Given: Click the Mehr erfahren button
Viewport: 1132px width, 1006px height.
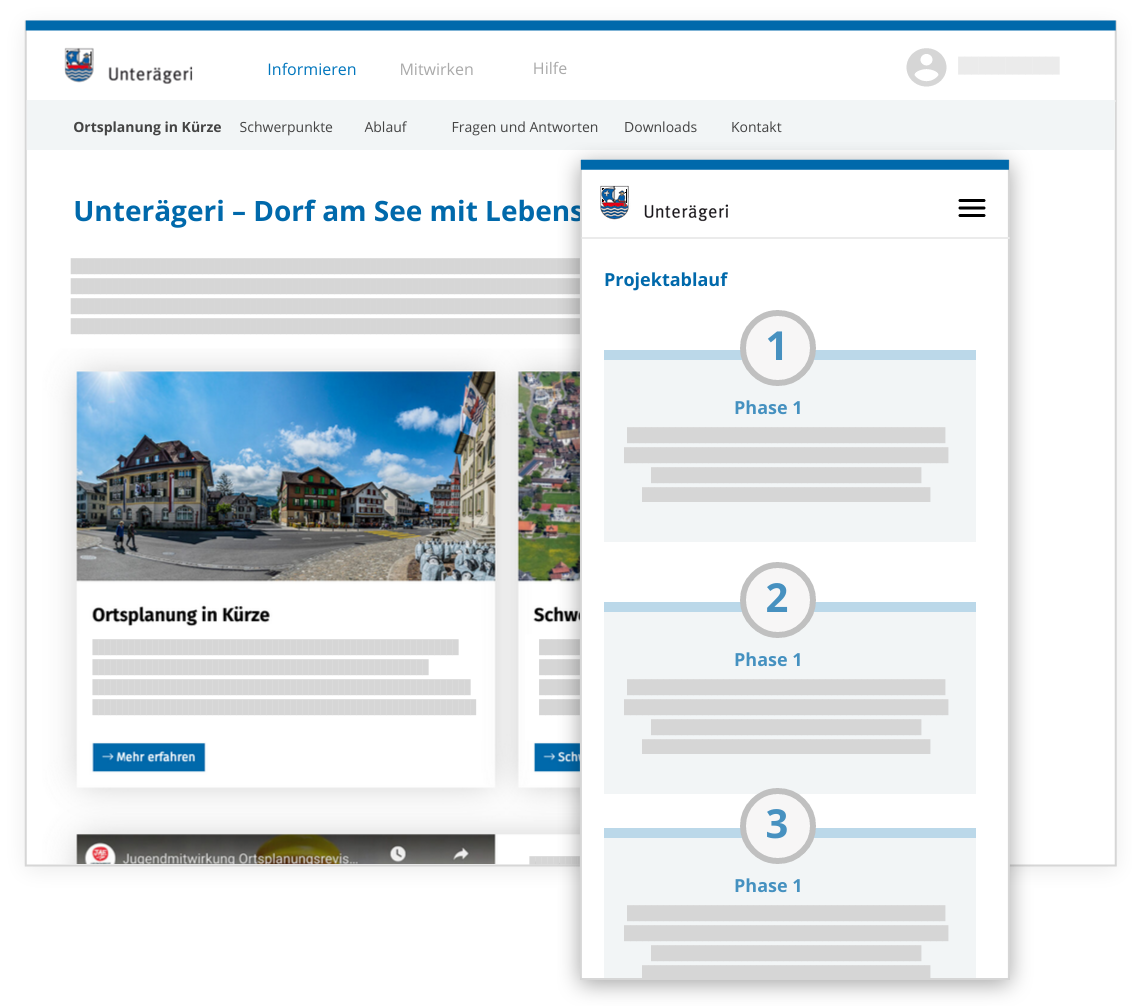Looking at the screenshot, I should point(148,757).
